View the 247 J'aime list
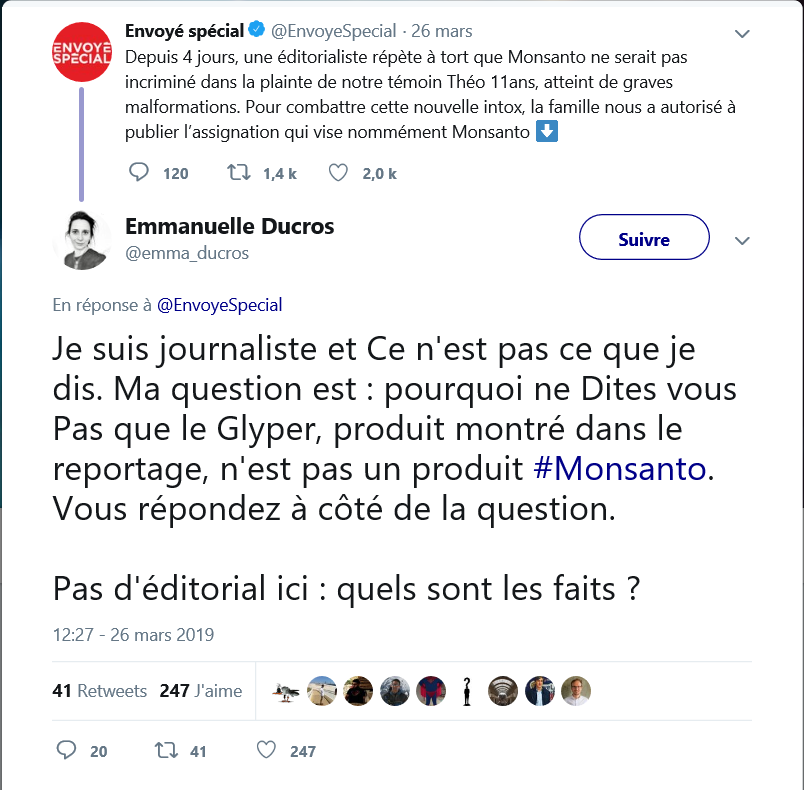 coord(200,691)
